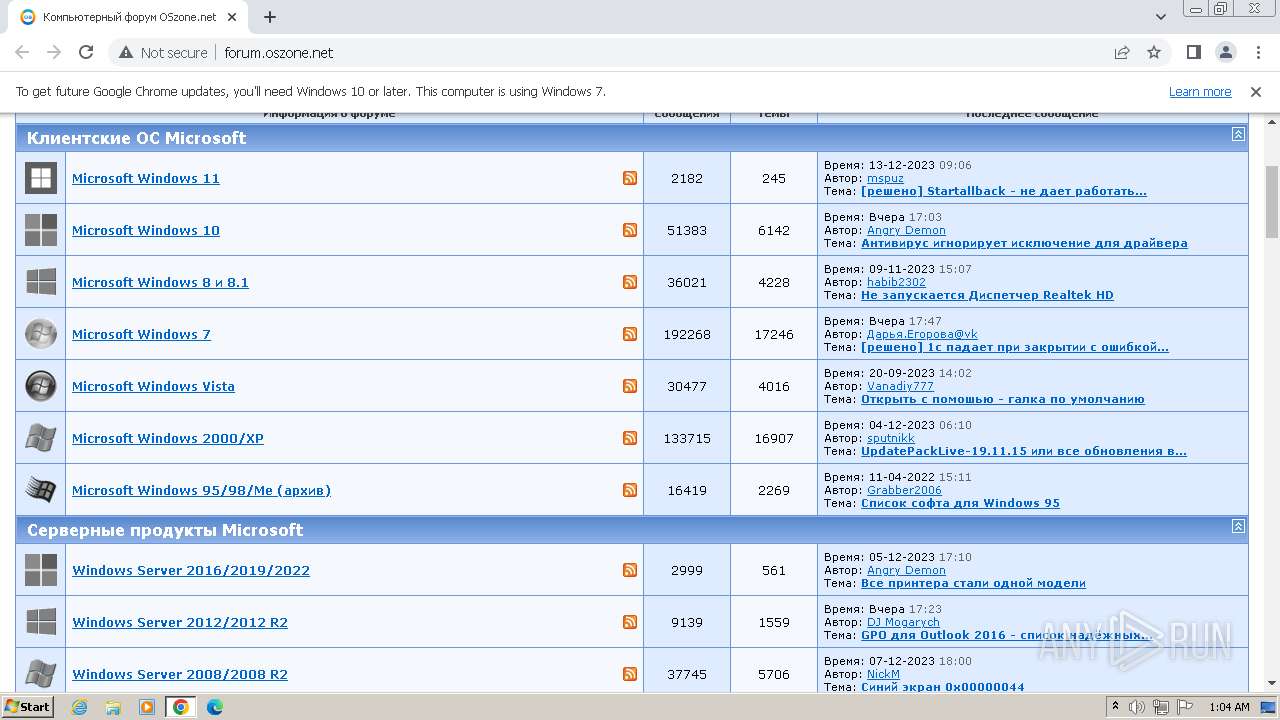Screen dimensions: 1280x720
Task: Click the Windows 10 forum logo icon
Action: [41, 230]
